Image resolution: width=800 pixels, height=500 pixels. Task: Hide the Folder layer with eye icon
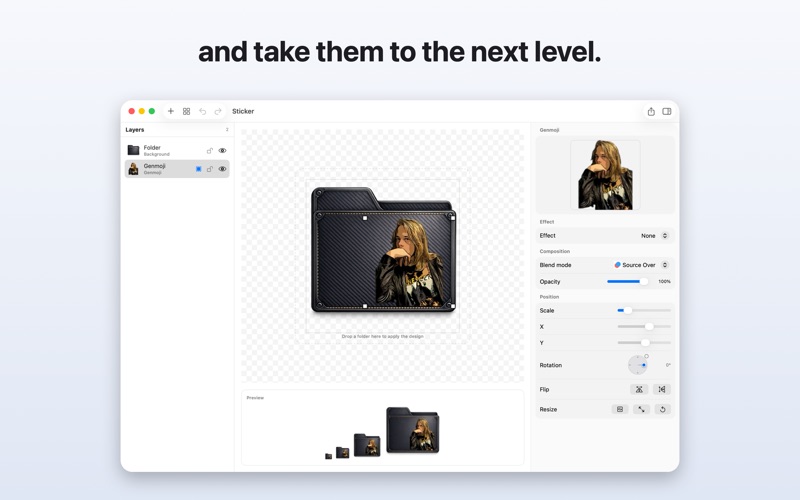pos(222,151)
